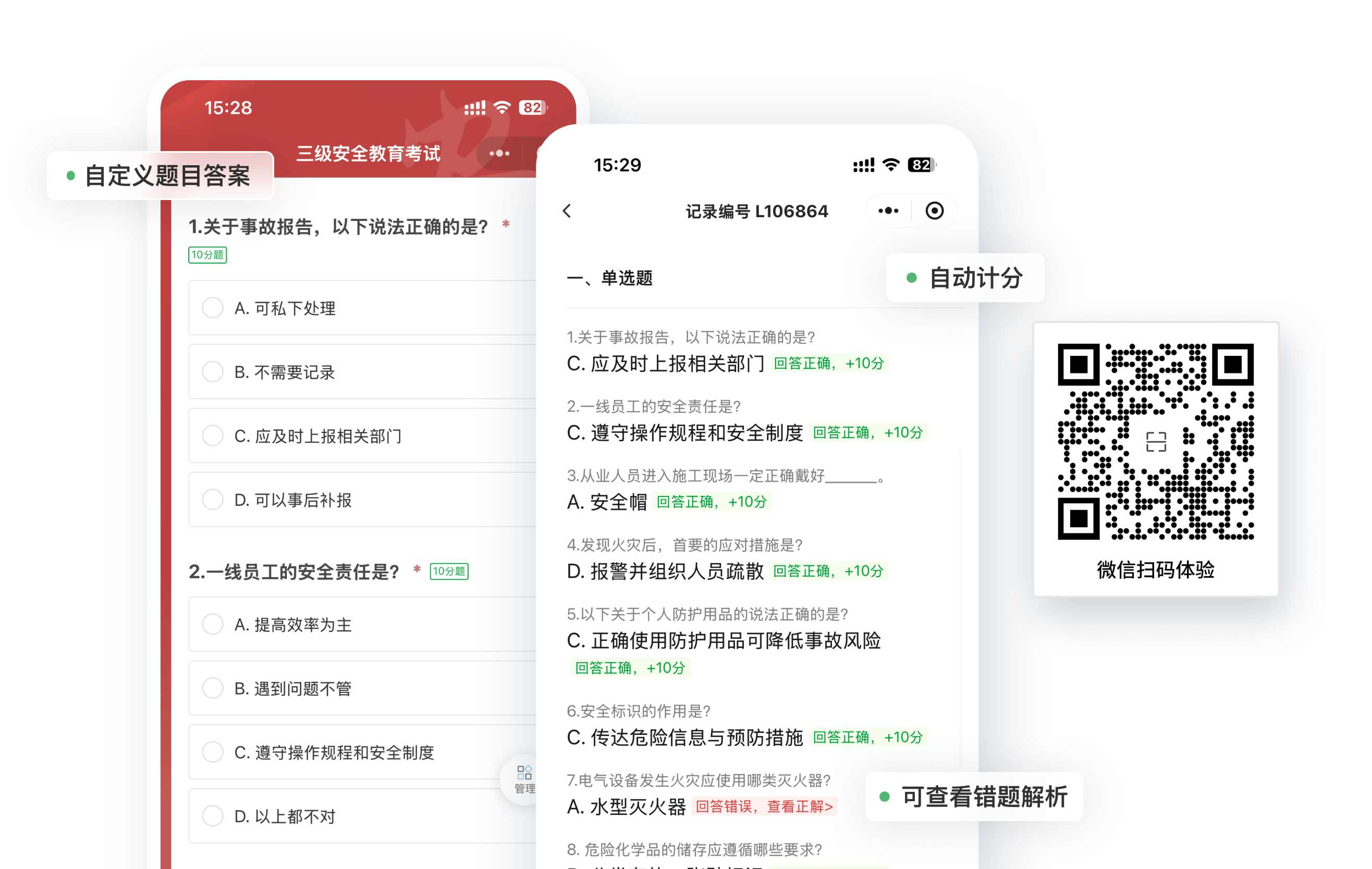Tap record question 8. 危险化学品的储存
This screenshot has width=1372, height=869.
(x=694, y=850)
